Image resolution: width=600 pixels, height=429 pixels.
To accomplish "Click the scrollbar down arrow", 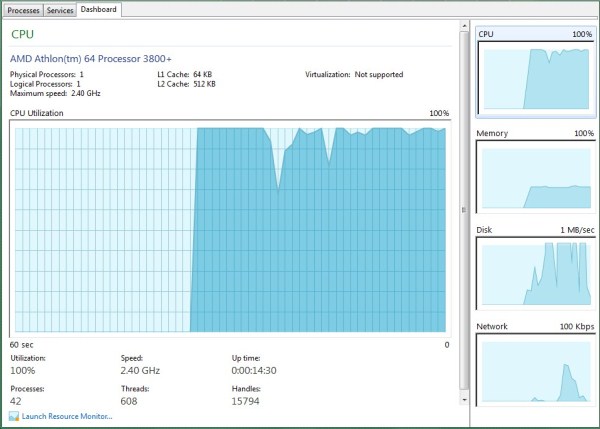I will pos(464,400).
